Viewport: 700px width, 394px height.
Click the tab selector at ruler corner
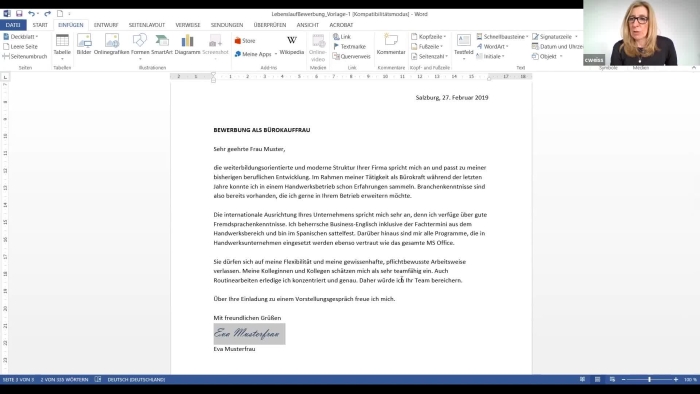pos(5,77)
